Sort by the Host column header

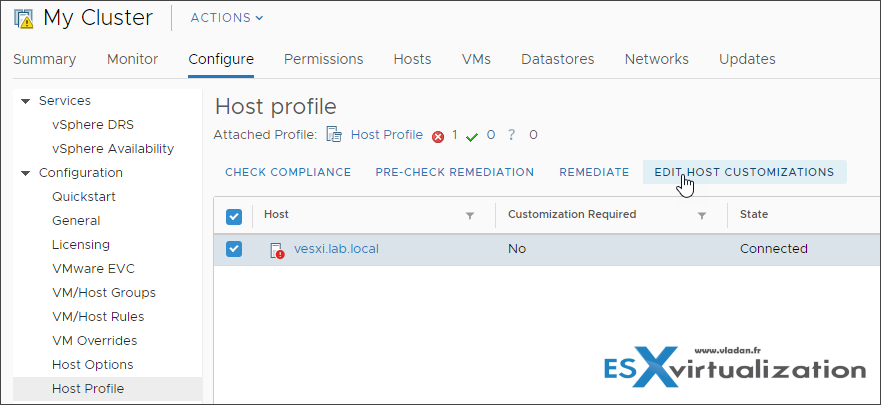(276, 214)
